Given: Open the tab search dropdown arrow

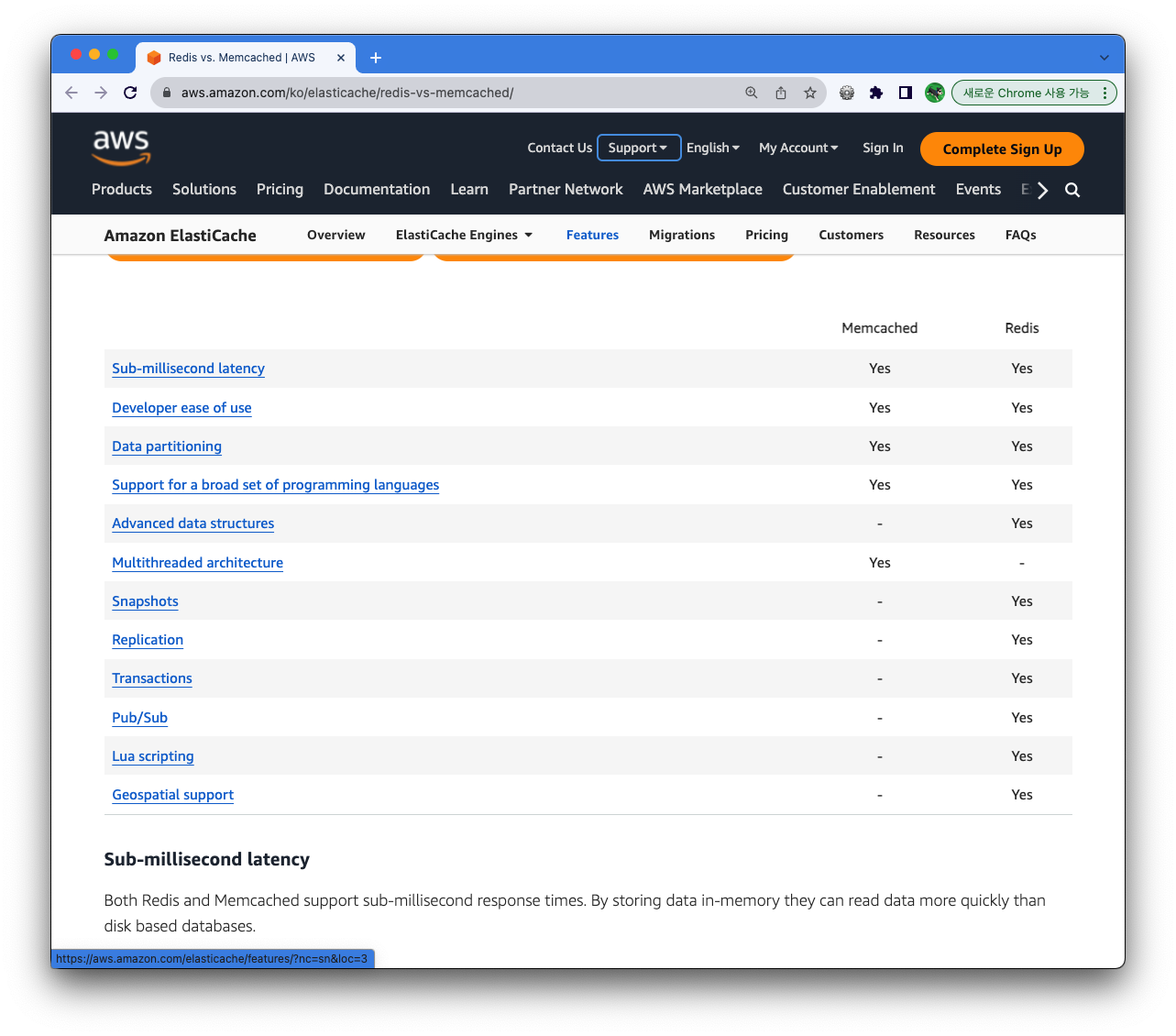Looking at the screenshot, I should 1105,58.
